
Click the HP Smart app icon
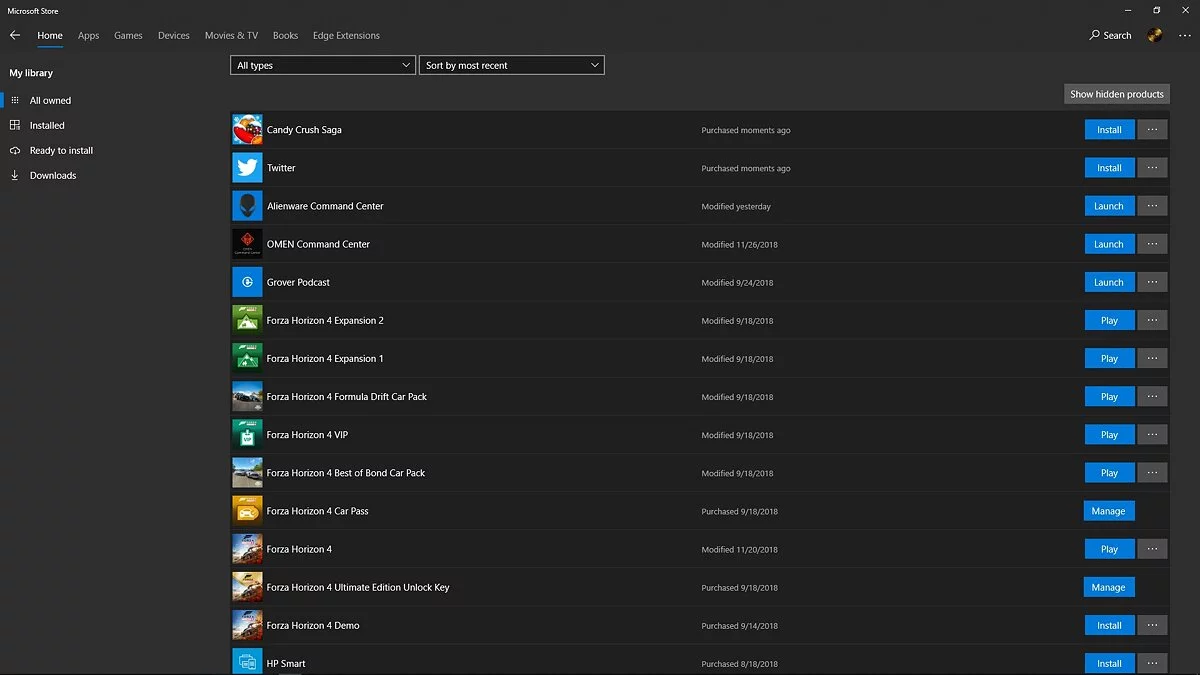pyautogui.click(x=247, y=663)
